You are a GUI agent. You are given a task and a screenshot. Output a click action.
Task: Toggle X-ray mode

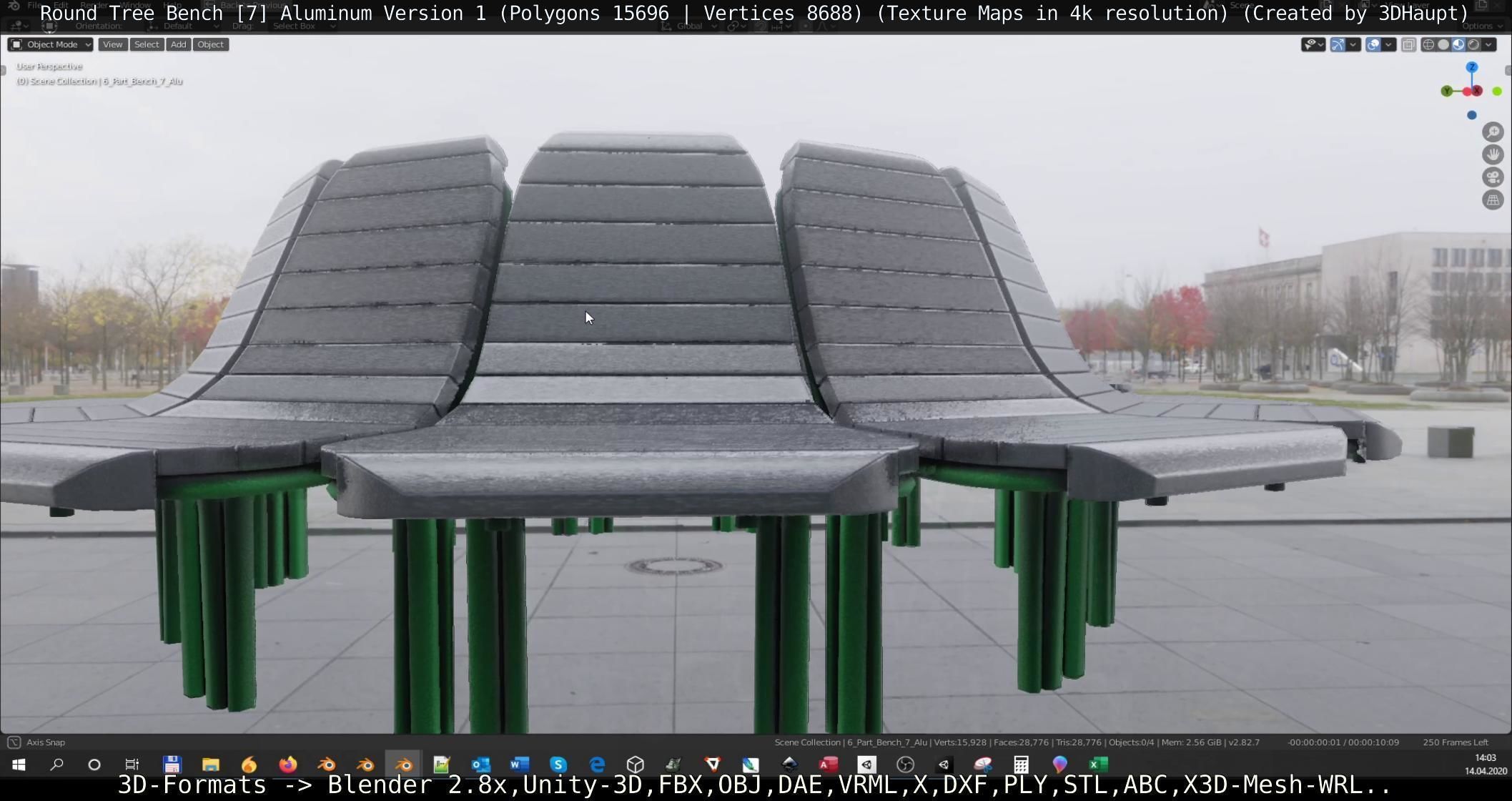1408,44
